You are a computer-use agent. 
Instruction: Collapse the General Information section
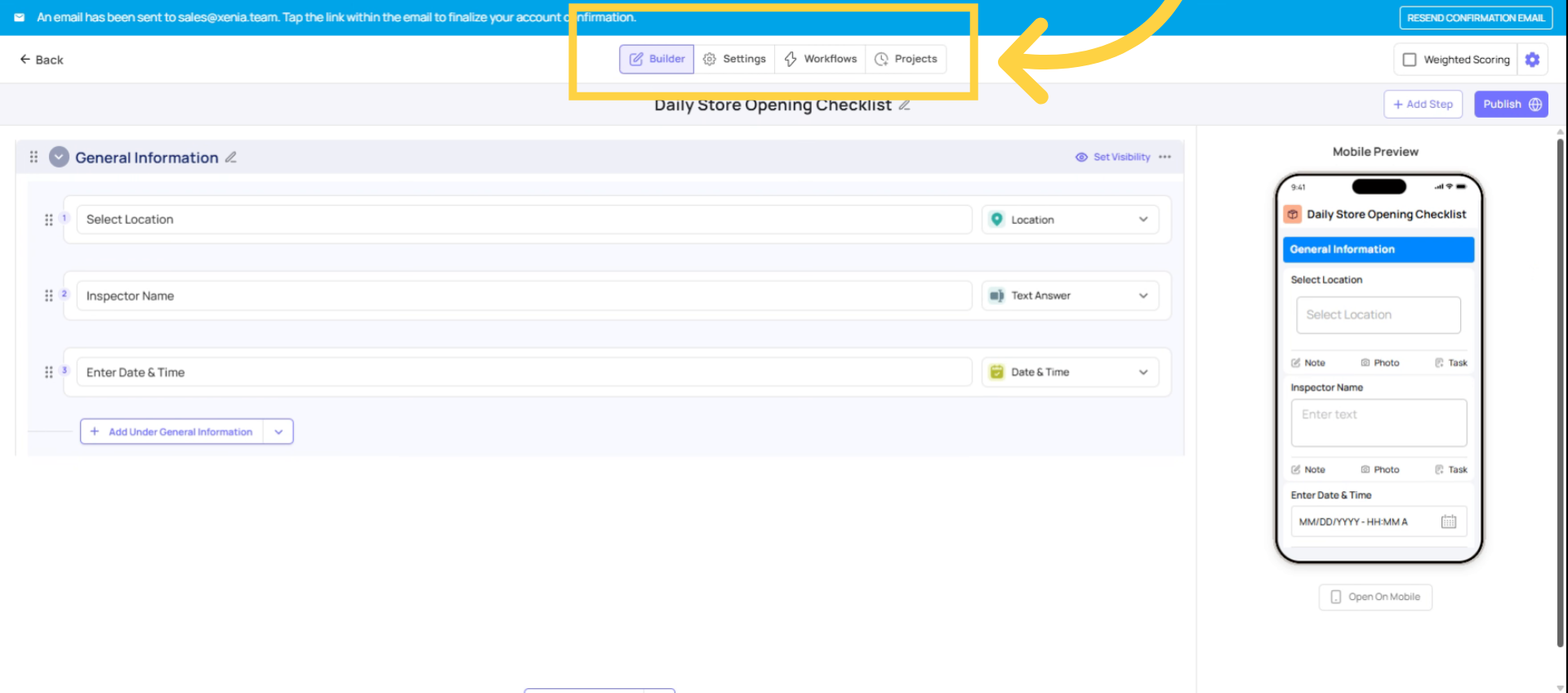tap(59, 157)
